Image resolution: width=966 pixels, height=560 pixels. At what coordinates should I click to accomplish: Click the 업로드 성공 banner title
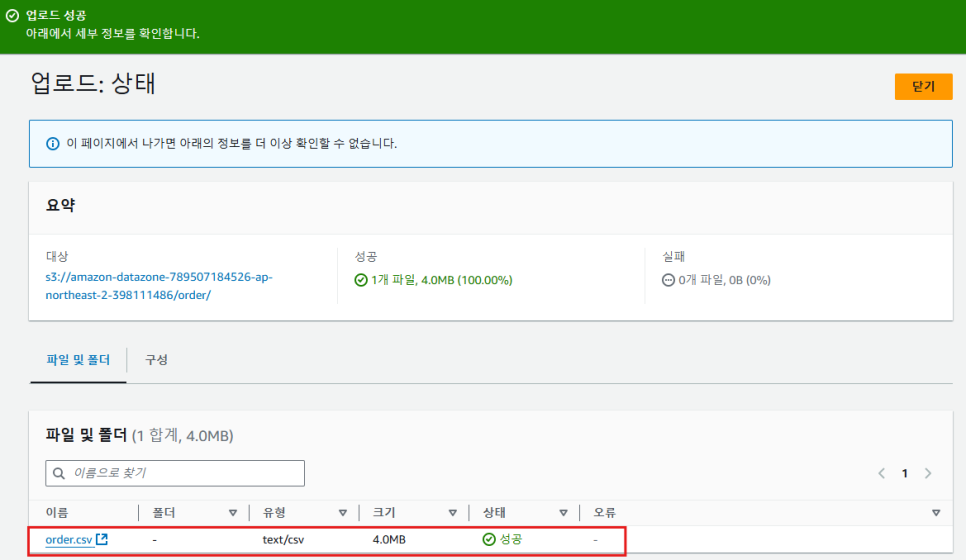pos(56,15)
